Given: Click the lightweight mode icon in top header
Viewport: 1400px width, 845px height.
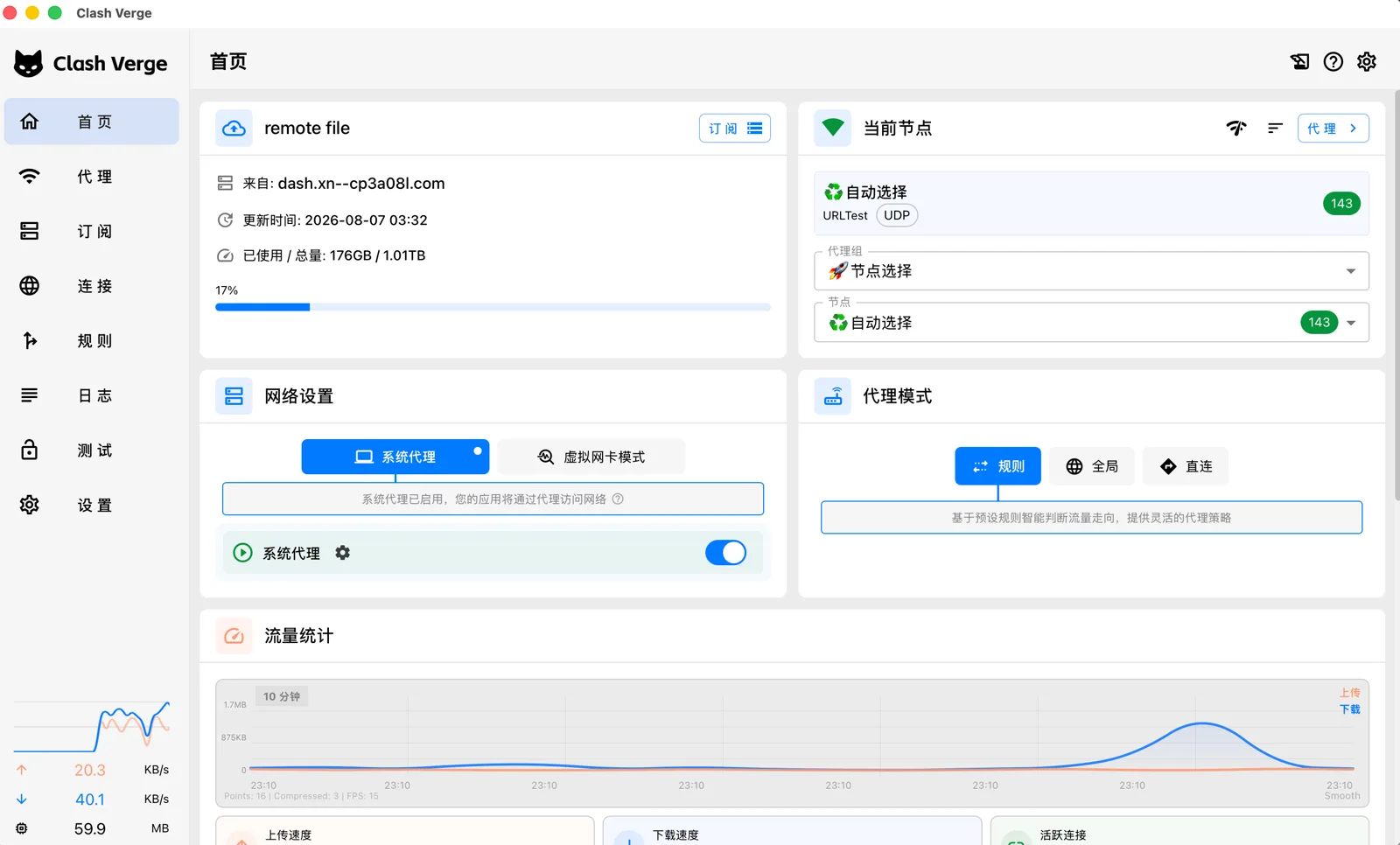Looking at the screenshot, I should 1300,61.
